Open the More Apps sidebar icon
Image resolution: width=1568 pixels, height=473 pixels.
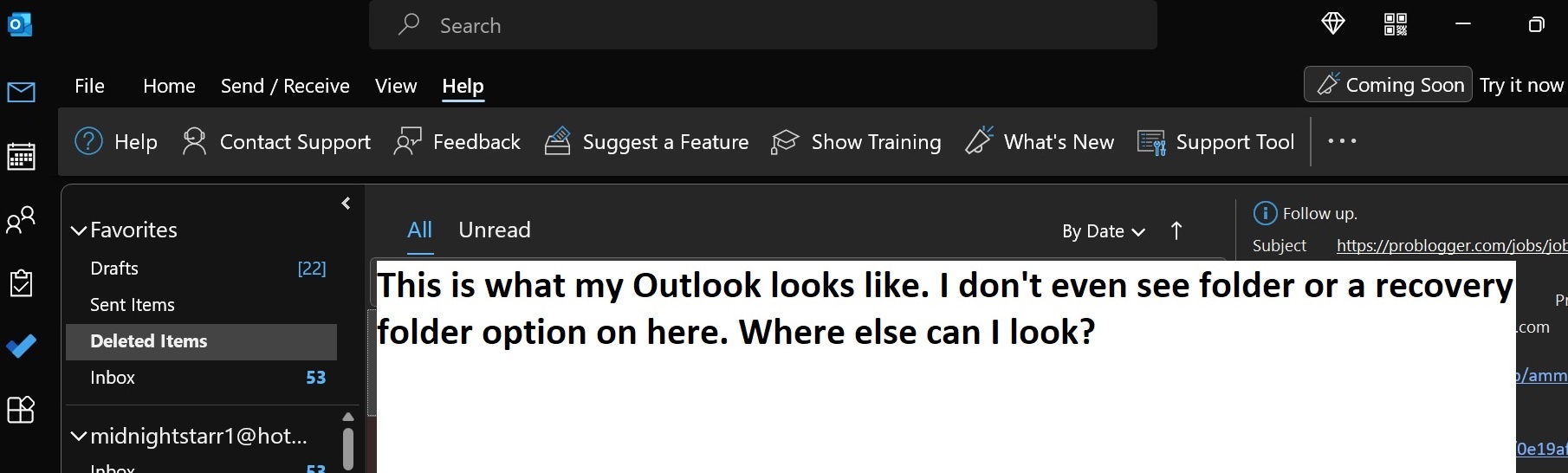[x=21, y=410]
